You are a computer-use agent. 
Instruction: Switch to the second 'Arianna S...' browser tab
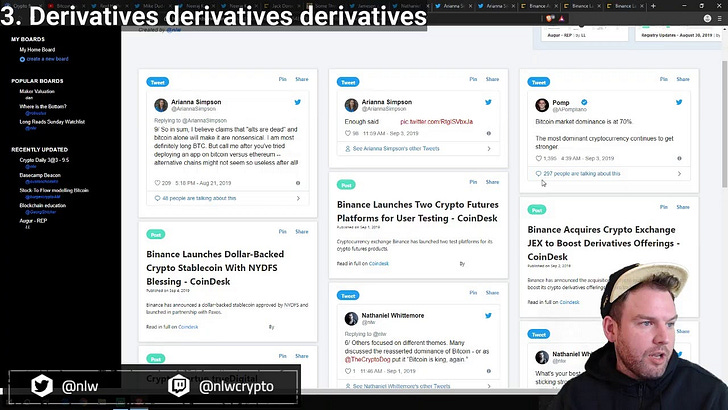[495, 6]
